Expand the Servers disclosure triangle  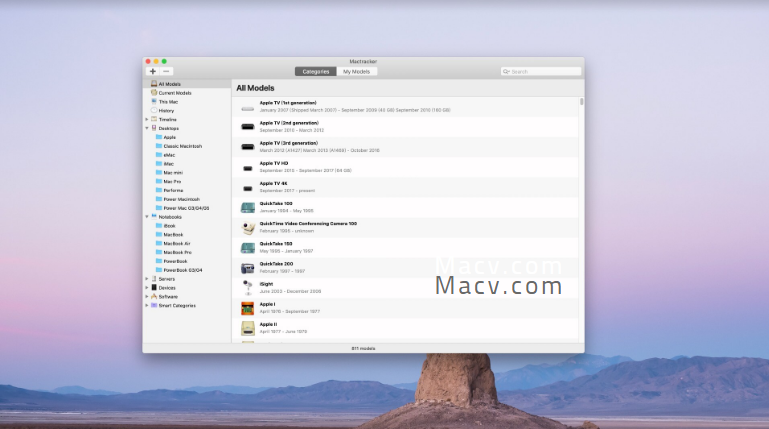click(x=147, y=279)
